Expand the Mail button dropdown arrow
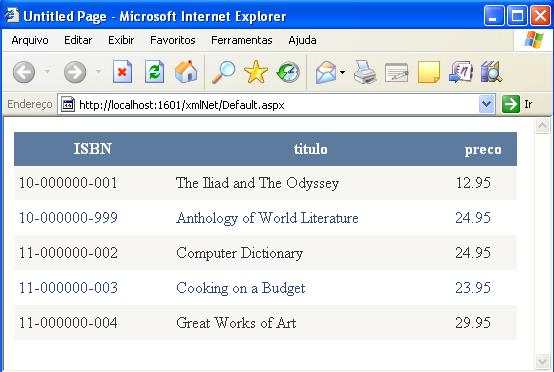The width and height of the screenshot is (554, 372). pos(342,72)
